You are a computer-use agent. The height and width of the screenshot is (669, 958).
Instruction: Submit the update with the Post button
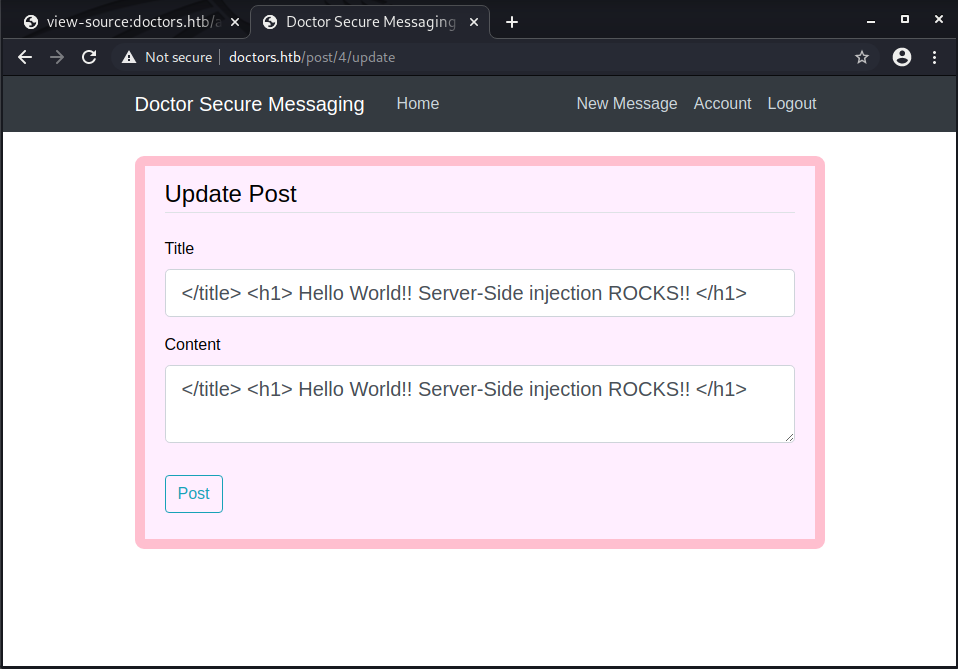point(193,494)
